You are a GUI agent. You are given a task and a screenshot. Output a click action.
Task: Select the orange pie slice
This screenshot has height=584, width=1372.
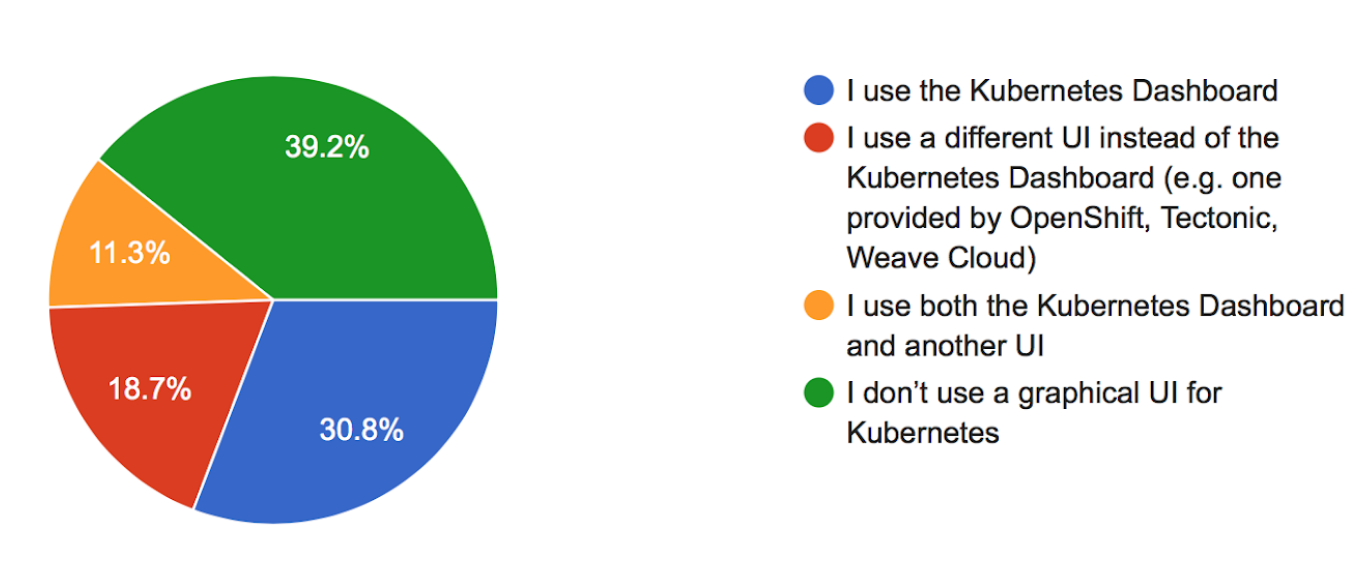[130, 250]
